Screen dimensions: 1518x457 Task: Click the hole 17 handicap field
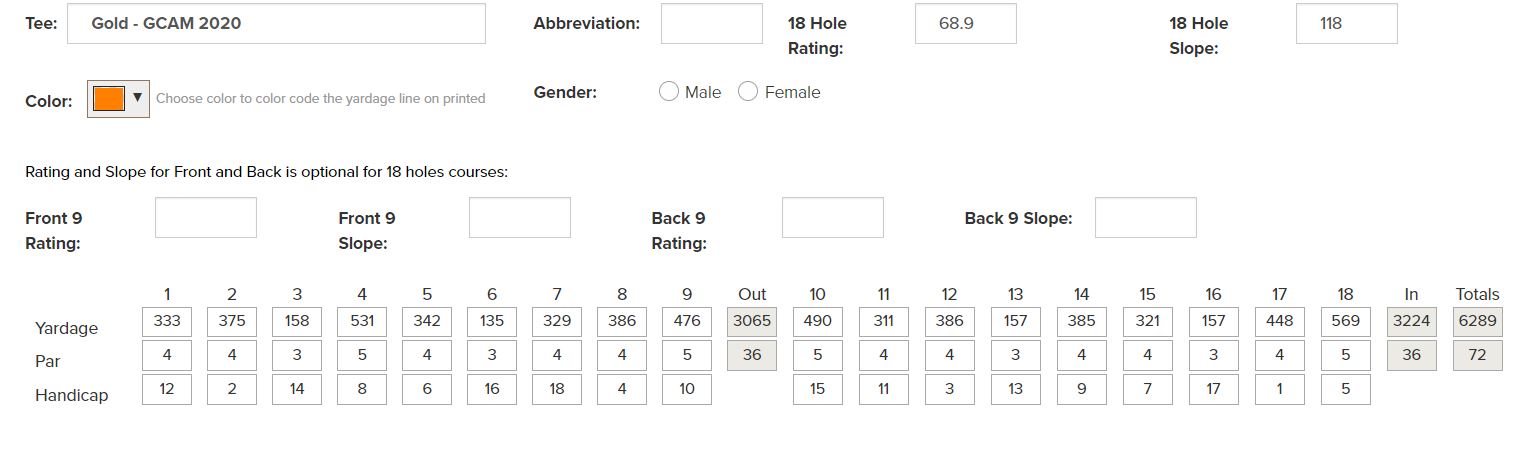click(1279, 390)
